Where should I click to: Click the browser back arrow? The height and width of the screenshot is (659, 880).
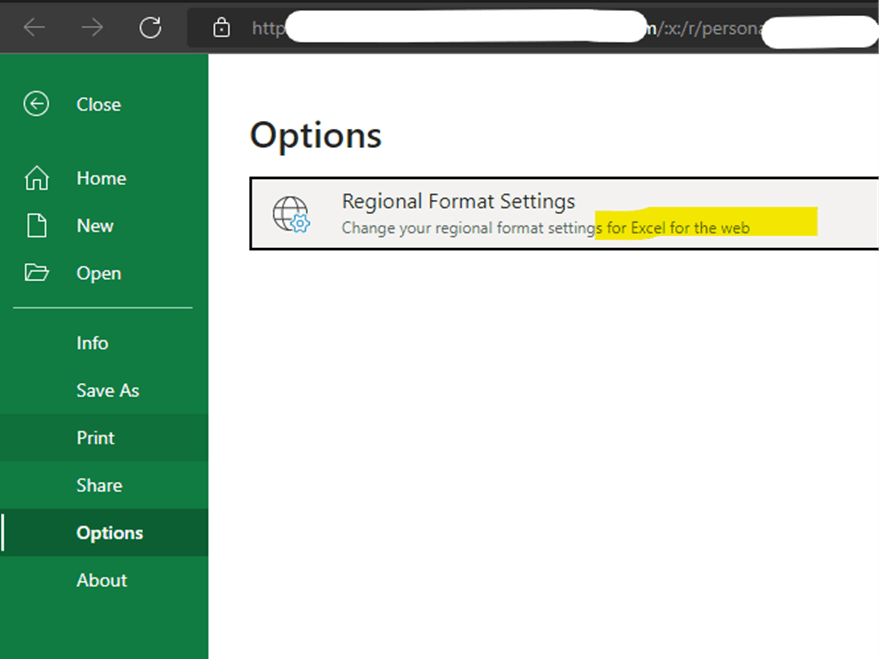coord(35,27)
